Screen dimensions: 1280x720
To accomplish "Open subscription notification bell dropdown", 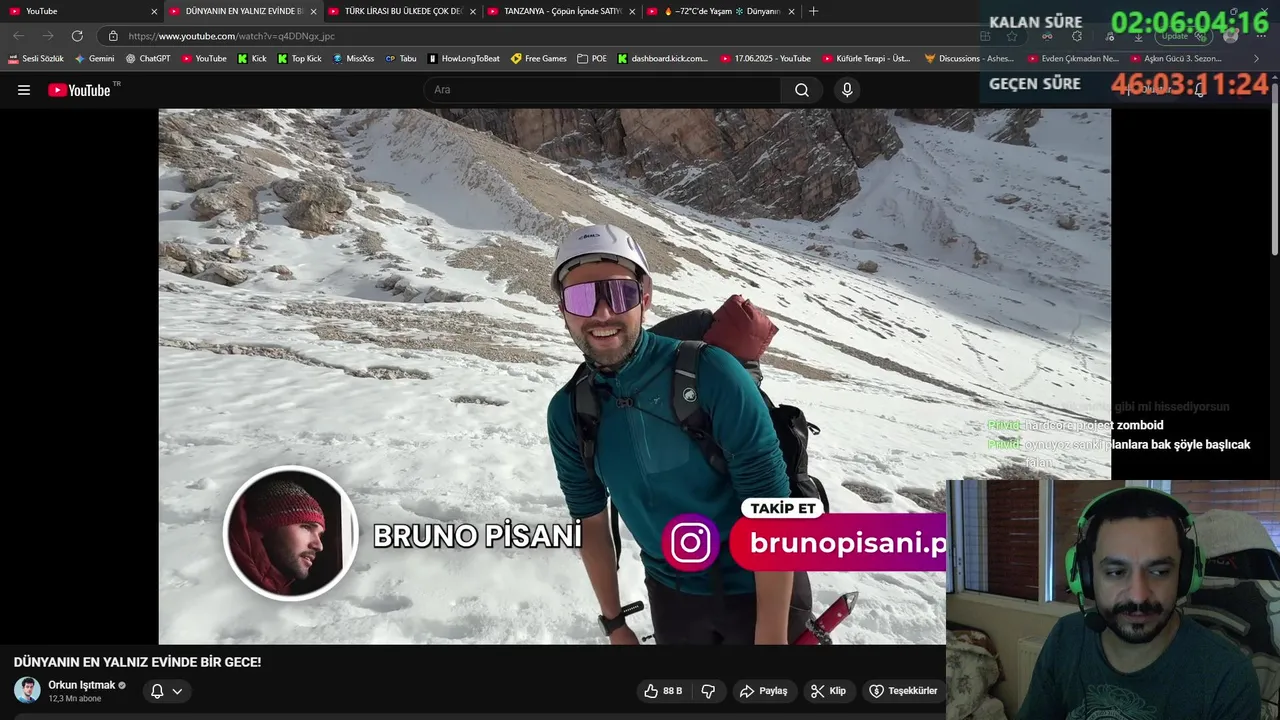I will click(166, 691).
